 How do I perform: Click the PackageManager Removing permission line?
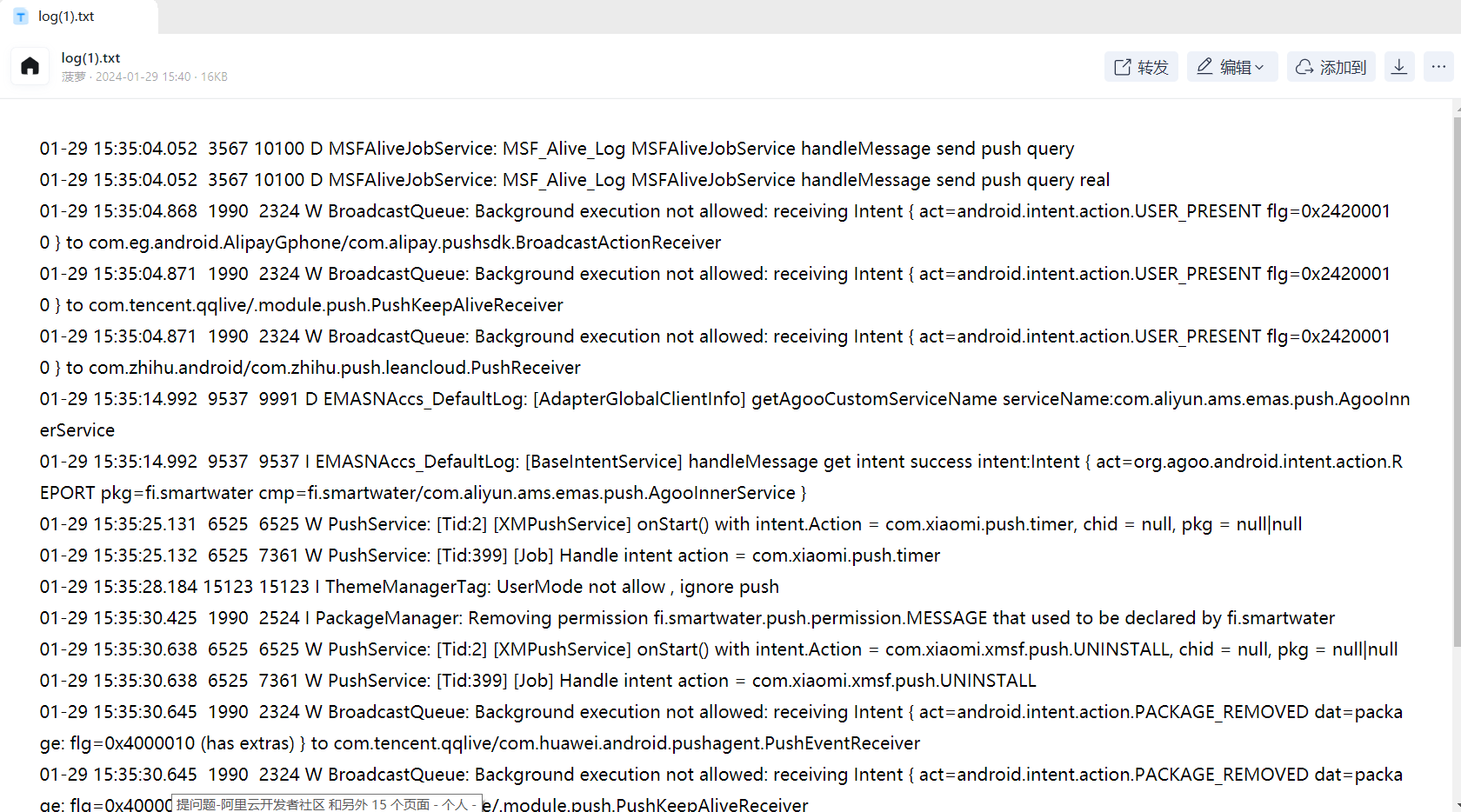point(687,618)
